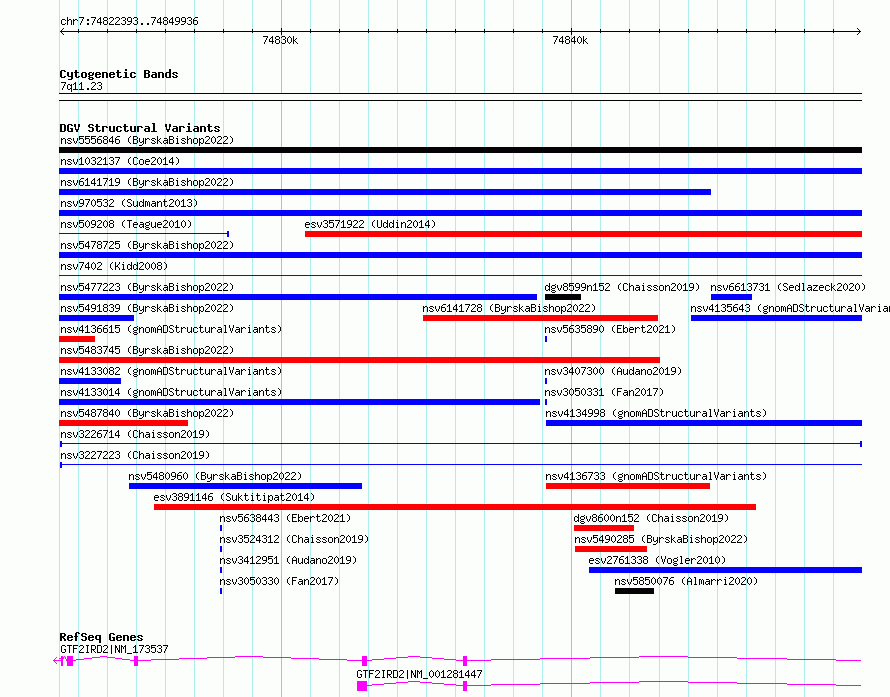Click the nsv5556846 (ByrskaBishop2022) variant label
The image size is (890, 697).
[147, 140]
